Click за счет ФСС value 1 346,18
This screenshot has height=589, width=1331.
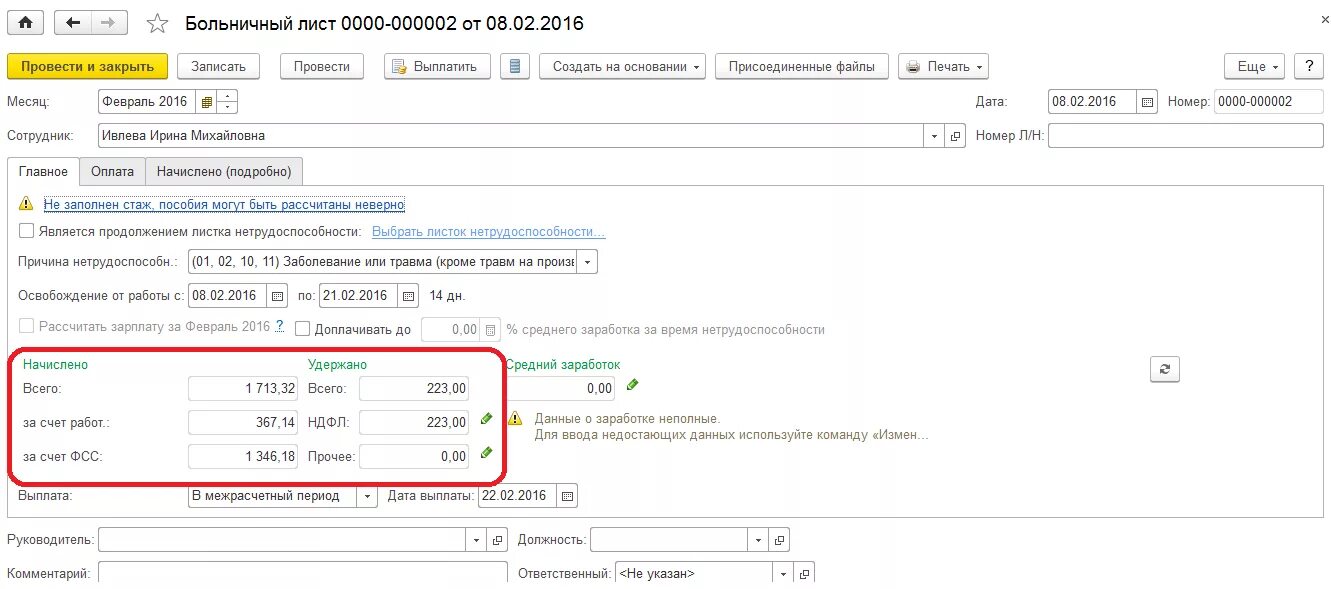point(243,457)
